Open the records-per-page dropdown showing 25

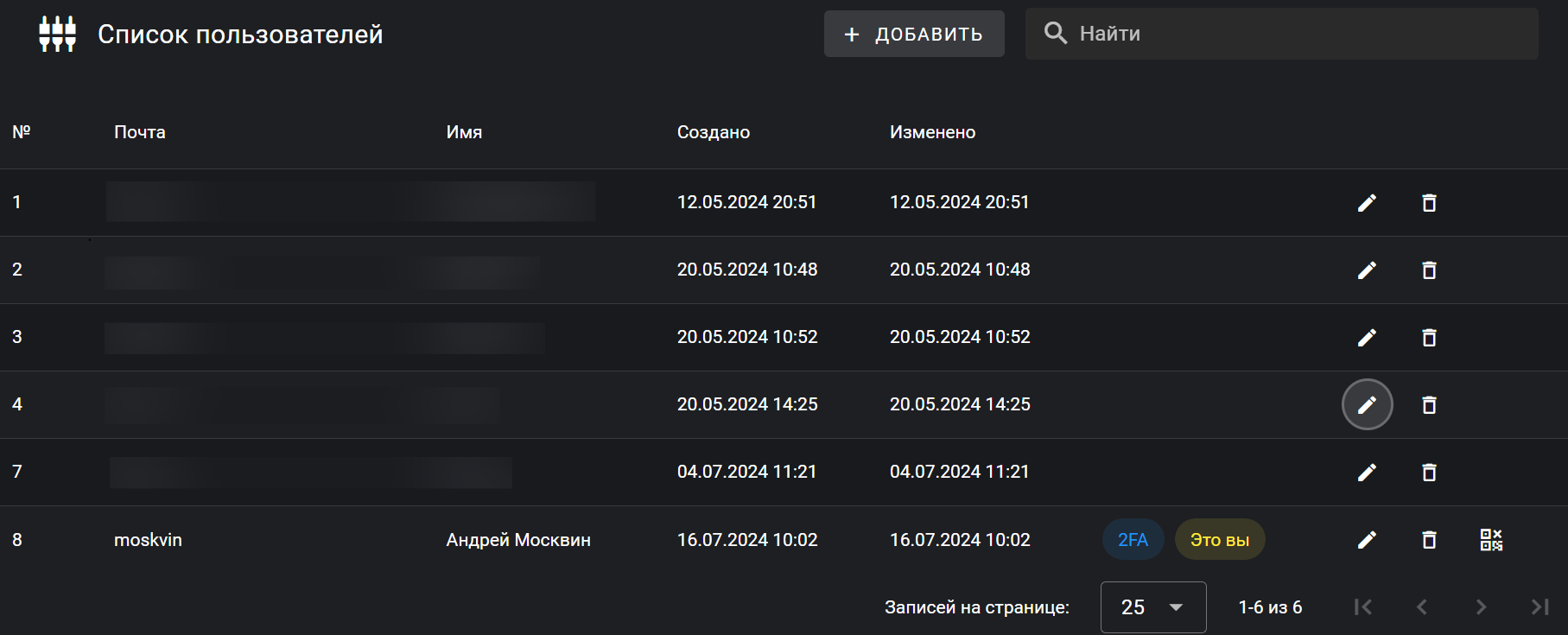[1152, 607]
